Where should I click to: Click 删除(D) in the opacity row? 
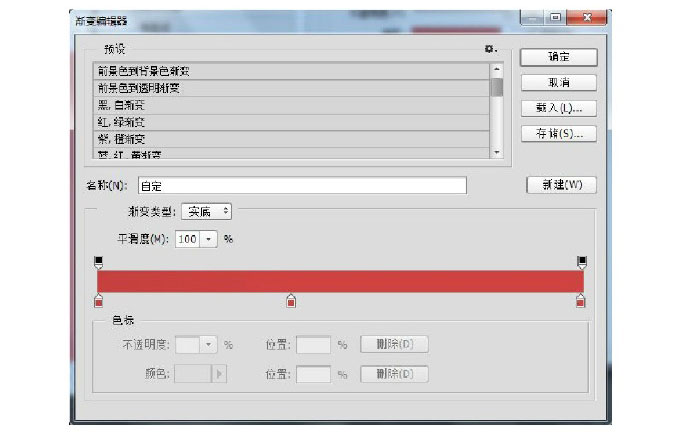(x=394, y=344)
